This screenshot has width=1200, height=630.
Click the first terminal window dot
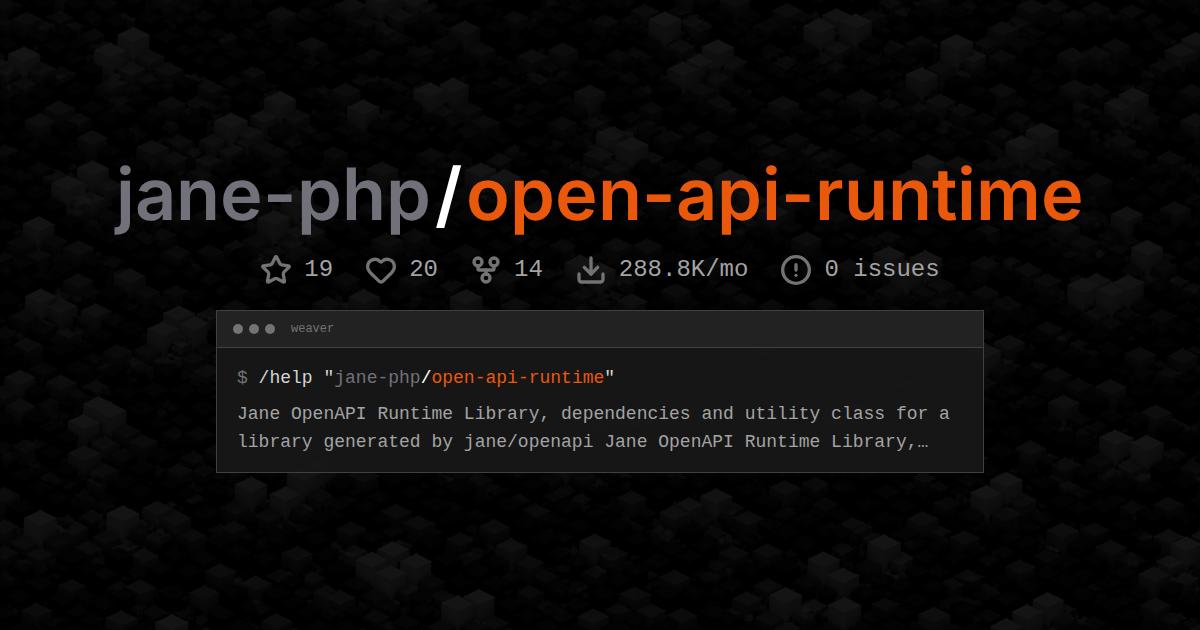pos(238,329)
